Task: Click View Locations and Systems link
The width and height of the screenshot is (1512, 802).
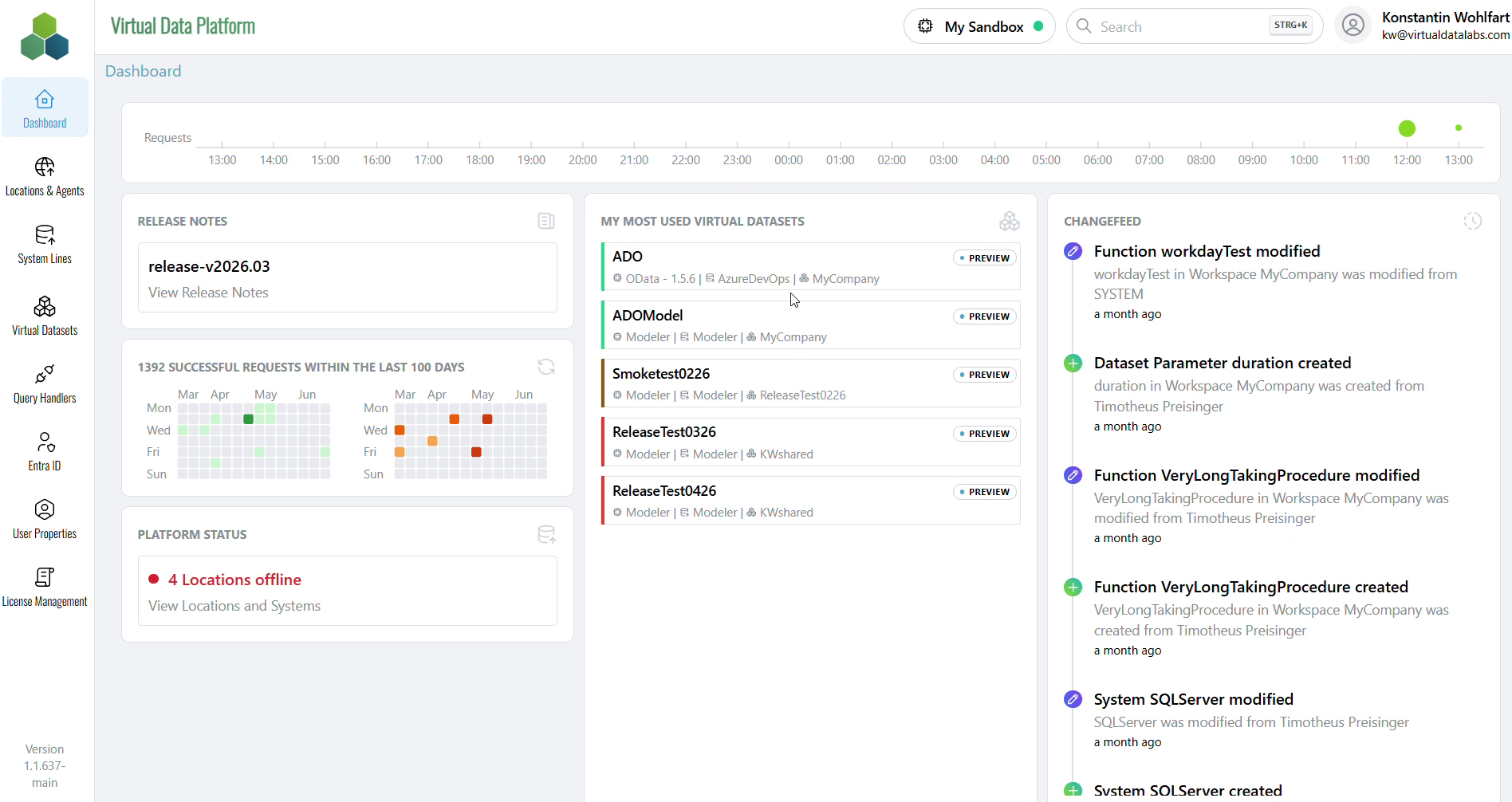Action: click(234, 606)
